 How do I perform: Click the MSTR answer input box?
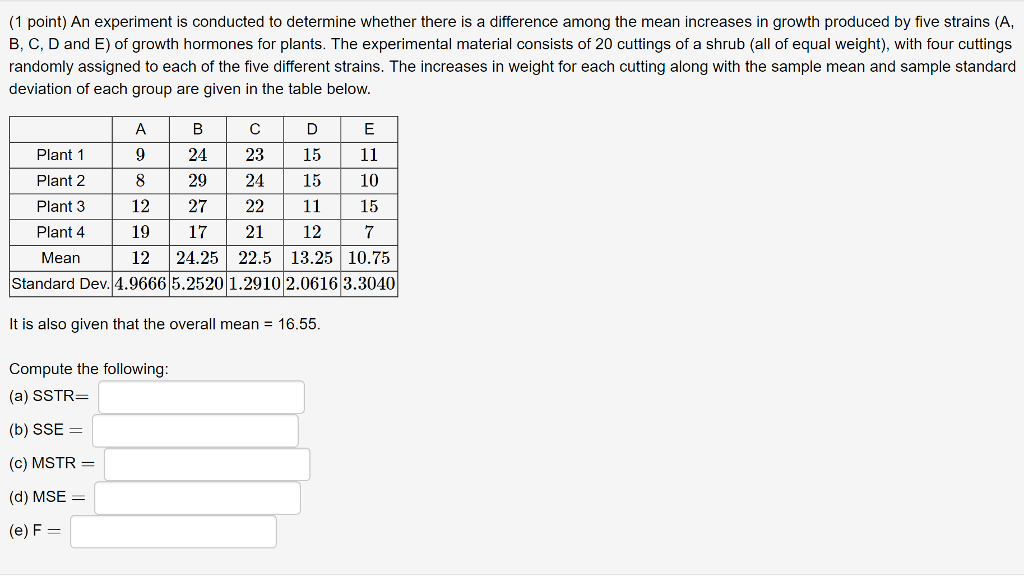click(208, 463)
